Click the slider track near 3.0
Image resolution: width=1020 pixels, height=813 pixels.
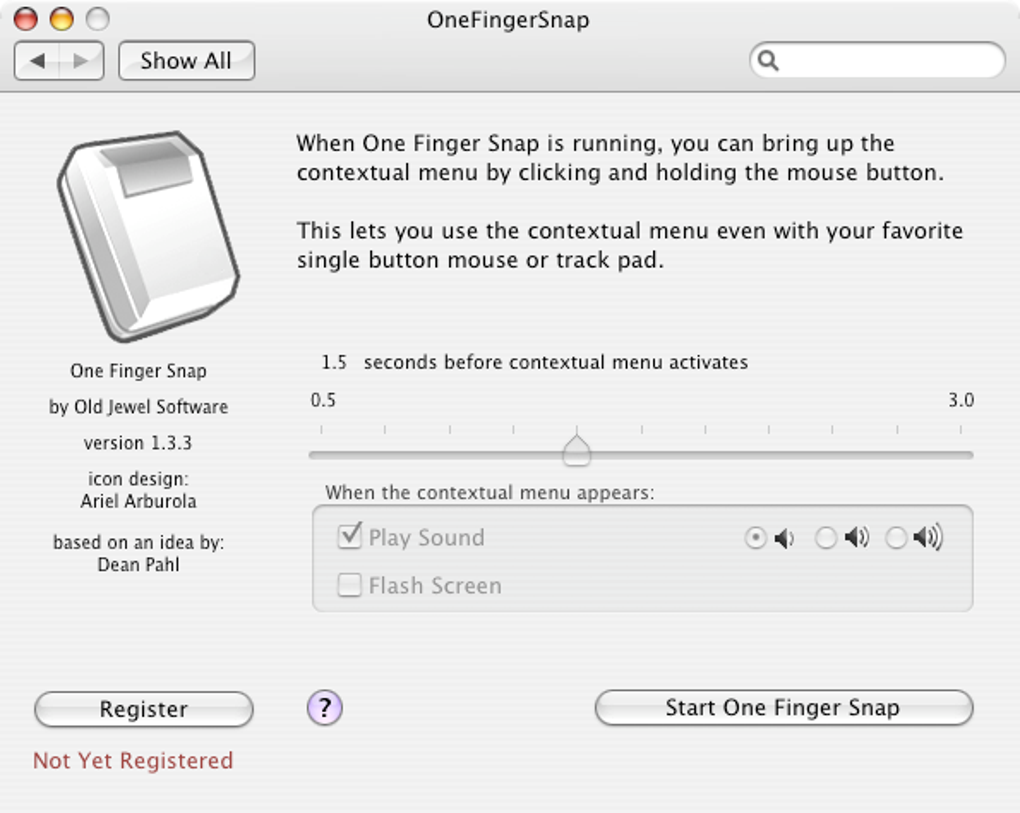(958, 455)
